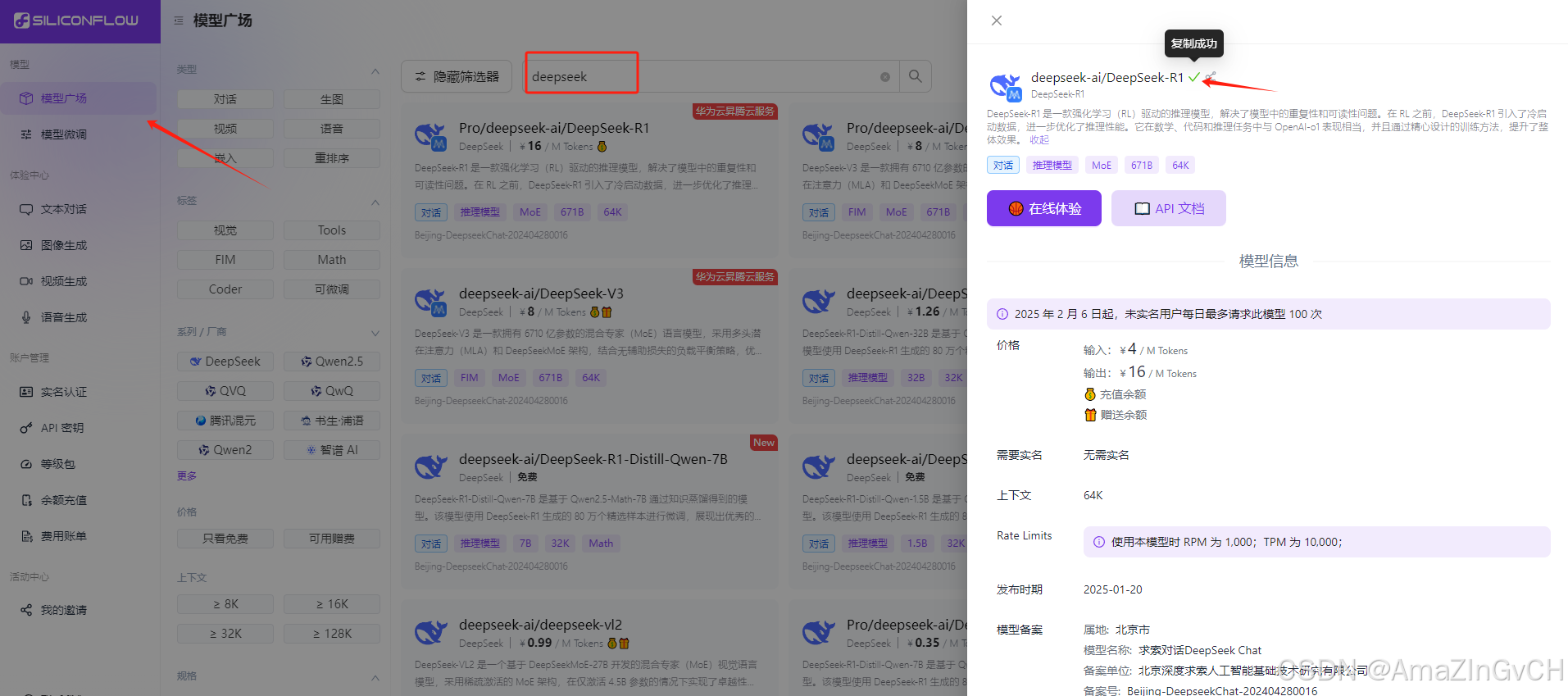This screenshot has width=1568, height=696.
Task: Click 在线体验 button
Action: (1044, 208)
